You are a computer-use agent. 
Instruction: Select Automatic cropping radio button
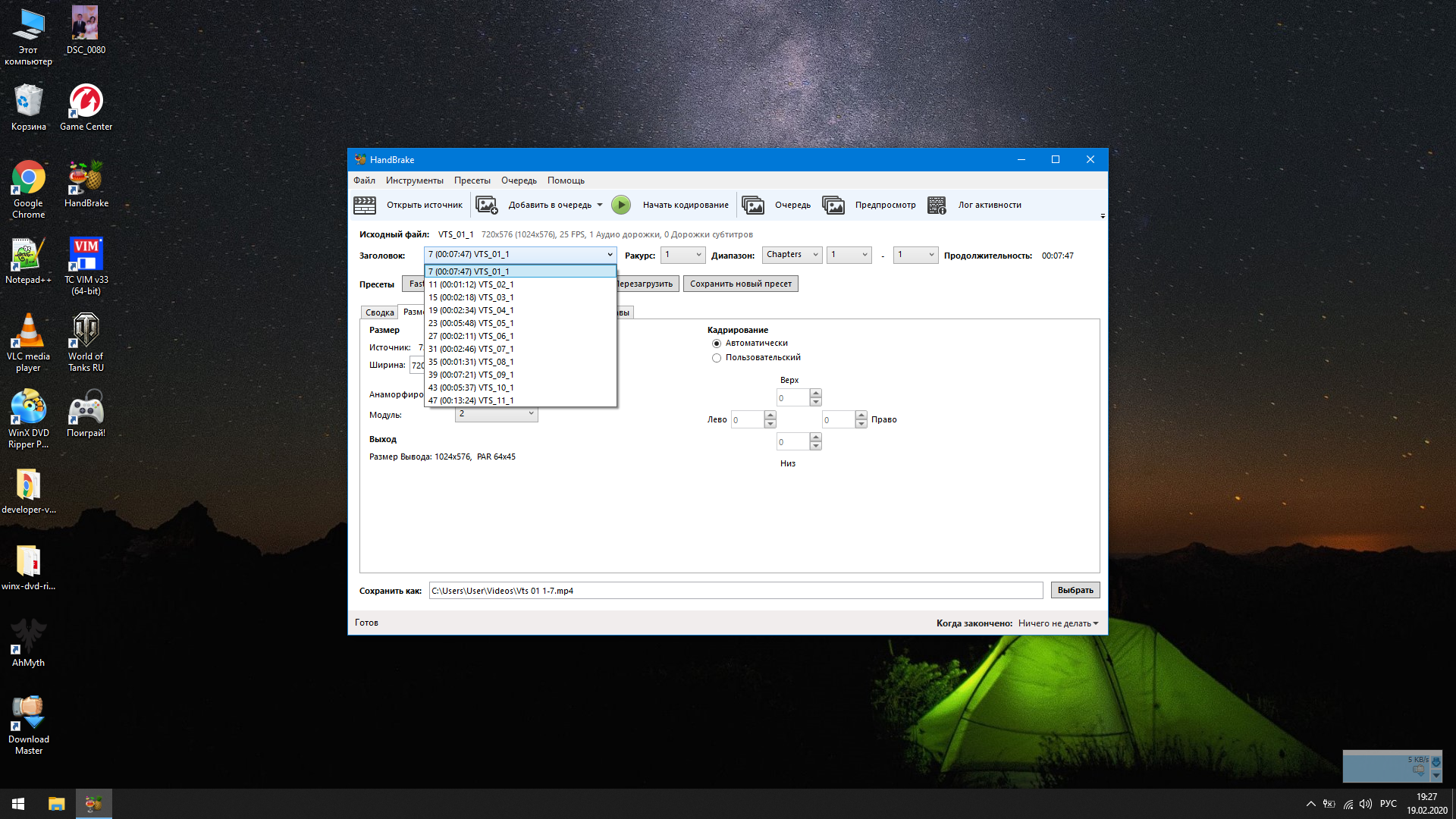pyautogui.click(x=717, y=344)
